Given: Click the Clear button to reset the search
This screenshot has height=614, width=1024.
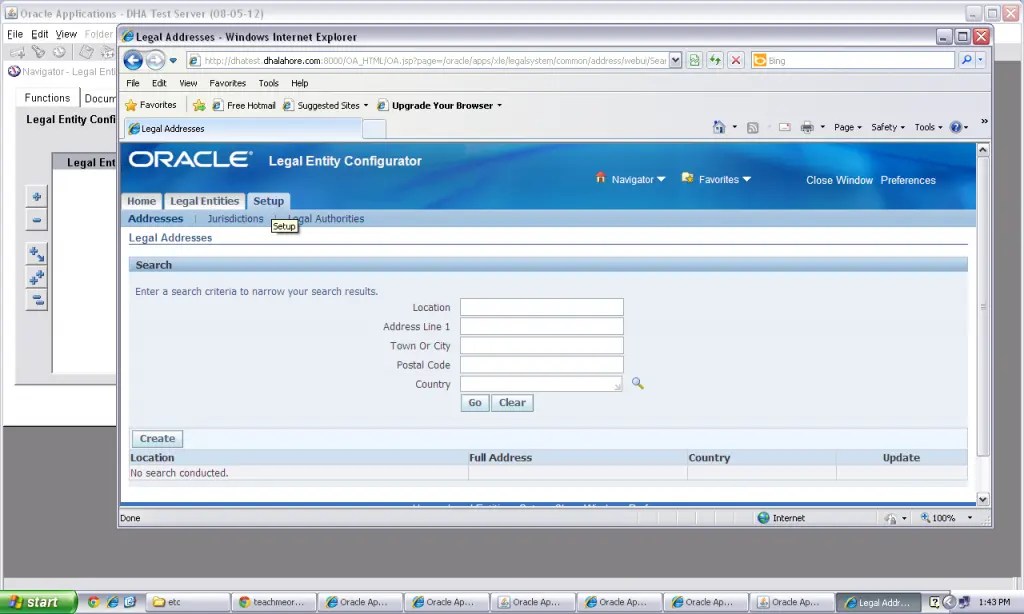Looking at the screenshot, I should (x=512, y=402).
